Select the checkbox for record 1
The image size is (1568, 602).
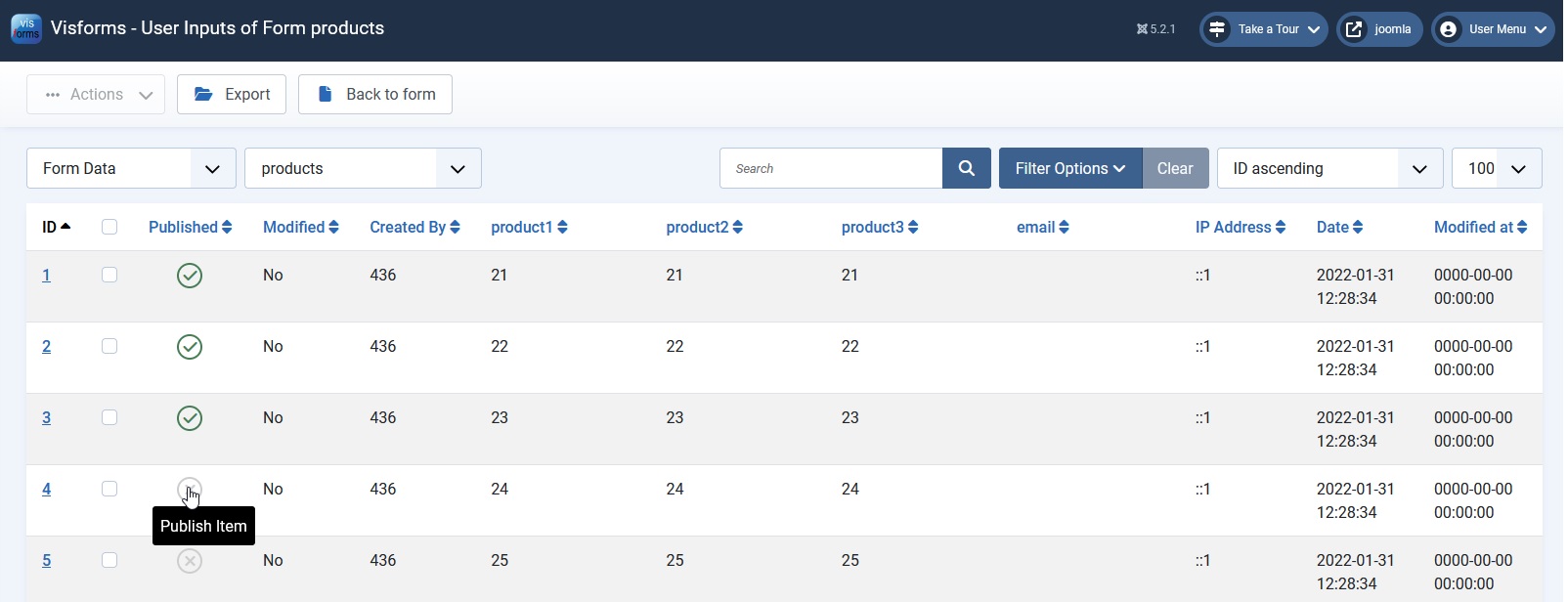pyautogui.click(x=109, y=275)
